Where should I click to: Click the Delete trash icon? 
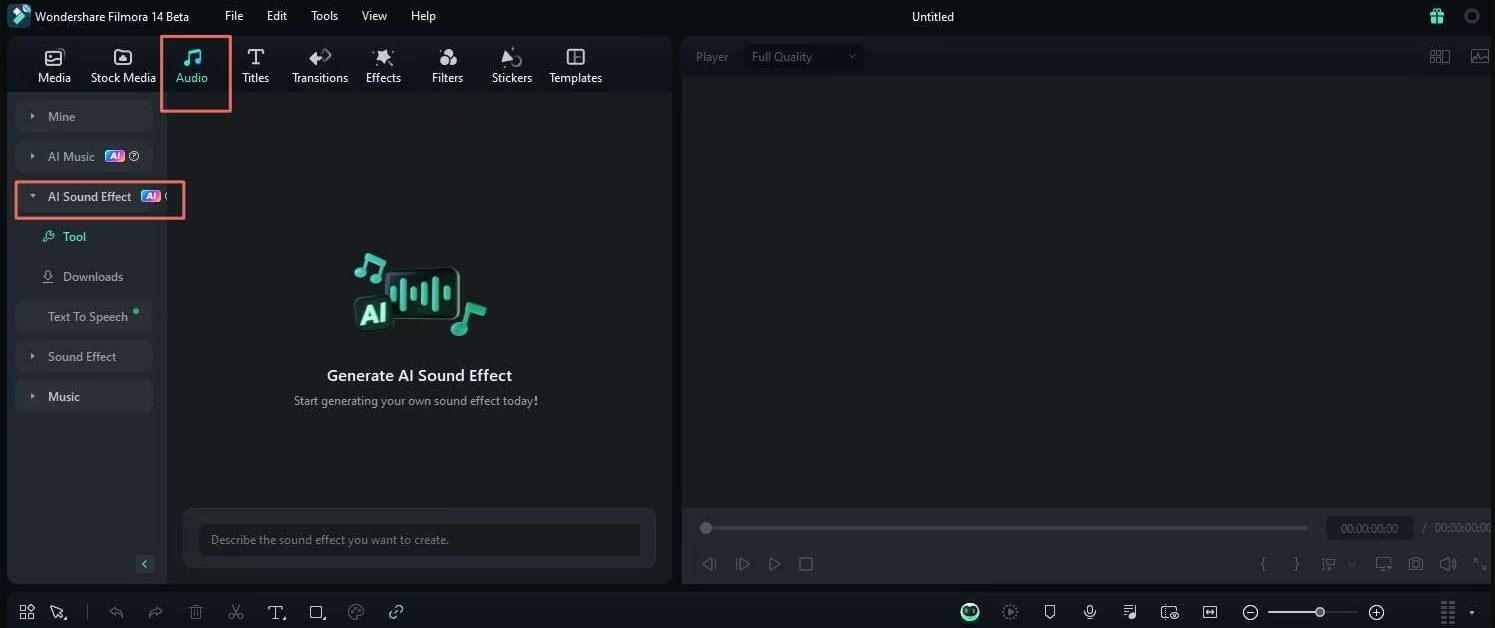(196, 611)
